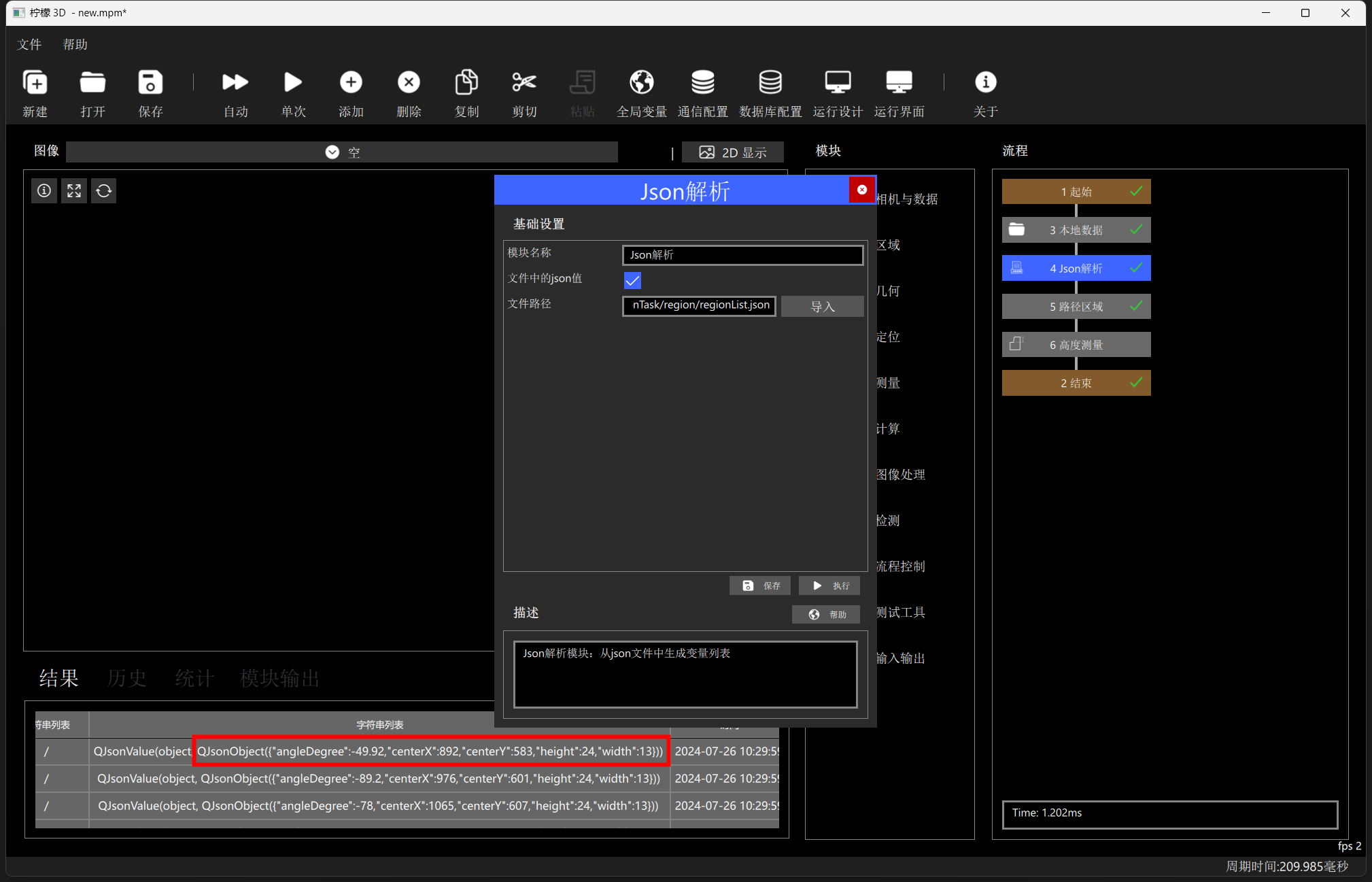Click the dialog's 保存 button
1372x882 pixels.
coord(760,586)
